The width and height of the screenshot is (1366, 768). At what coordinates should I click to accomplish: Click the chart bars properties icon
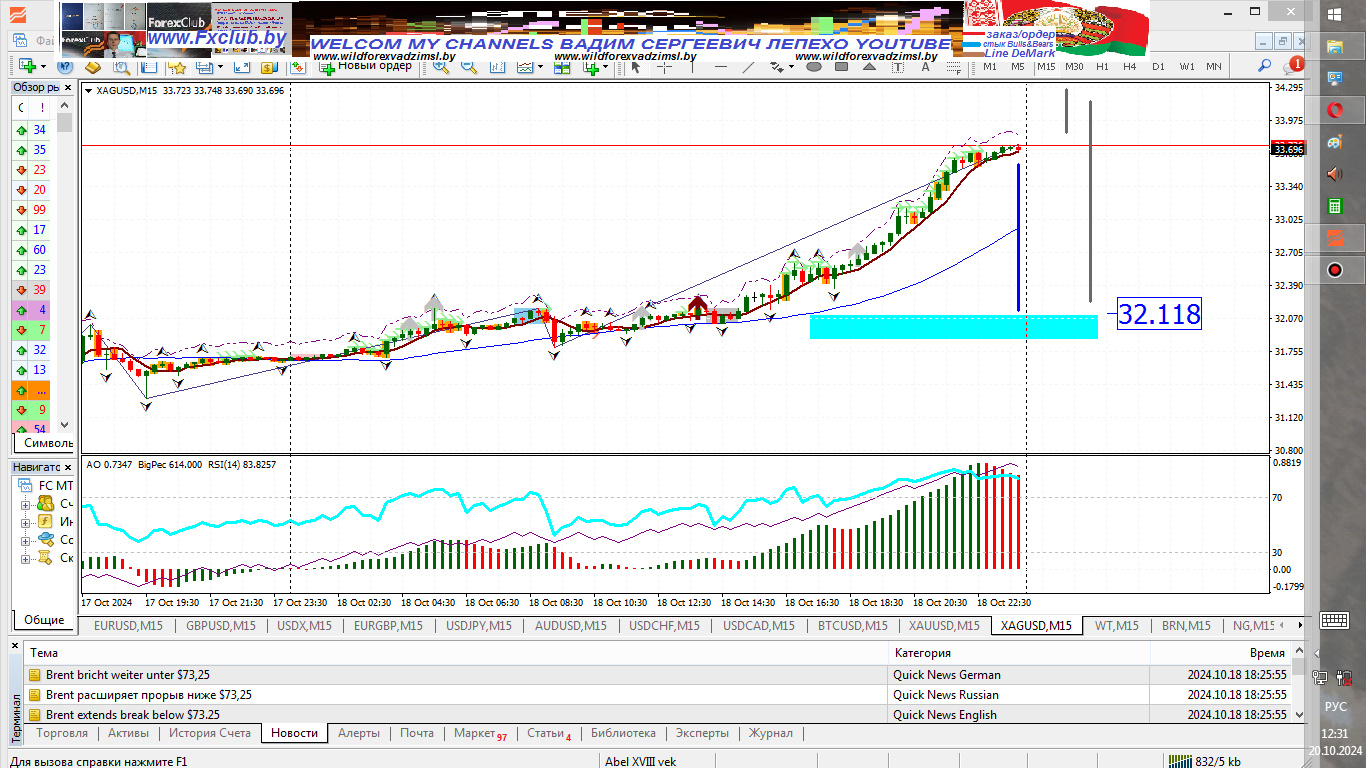coord(497,67)
